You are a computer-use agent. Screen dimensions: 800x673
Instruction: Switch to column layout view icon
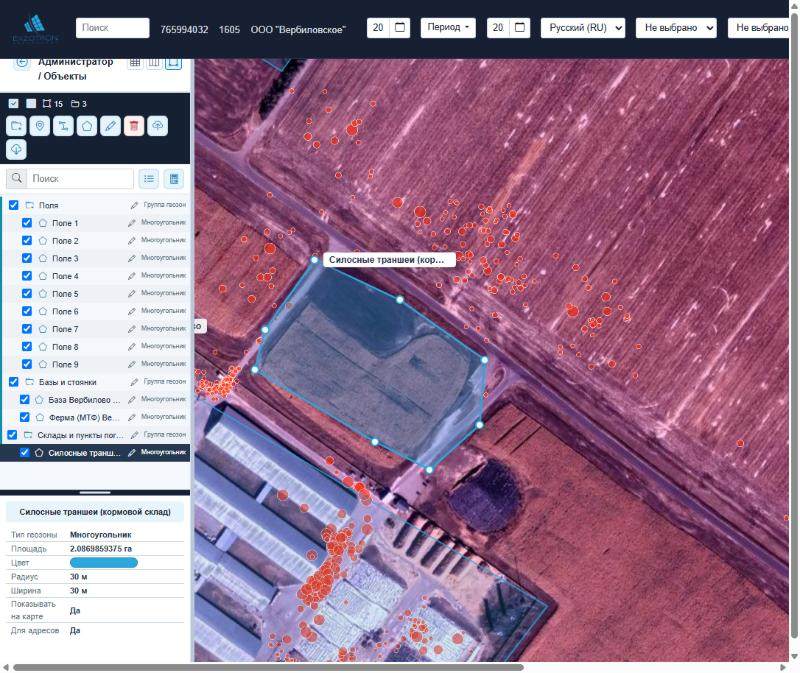(154, 62)
